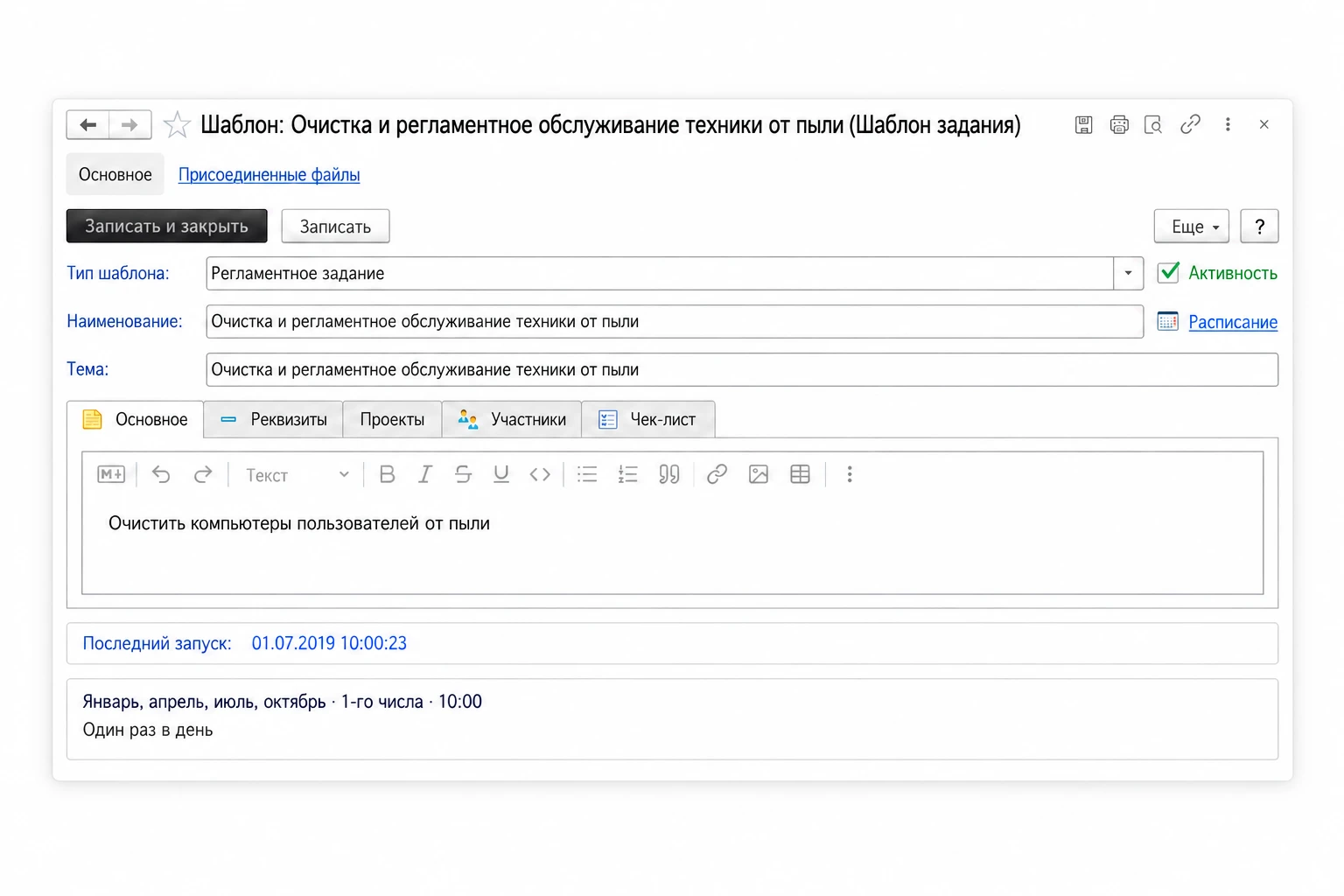This screenshot has width=1344, height=896.
Task: Click into the Тема field
Action: click(742, 369)
